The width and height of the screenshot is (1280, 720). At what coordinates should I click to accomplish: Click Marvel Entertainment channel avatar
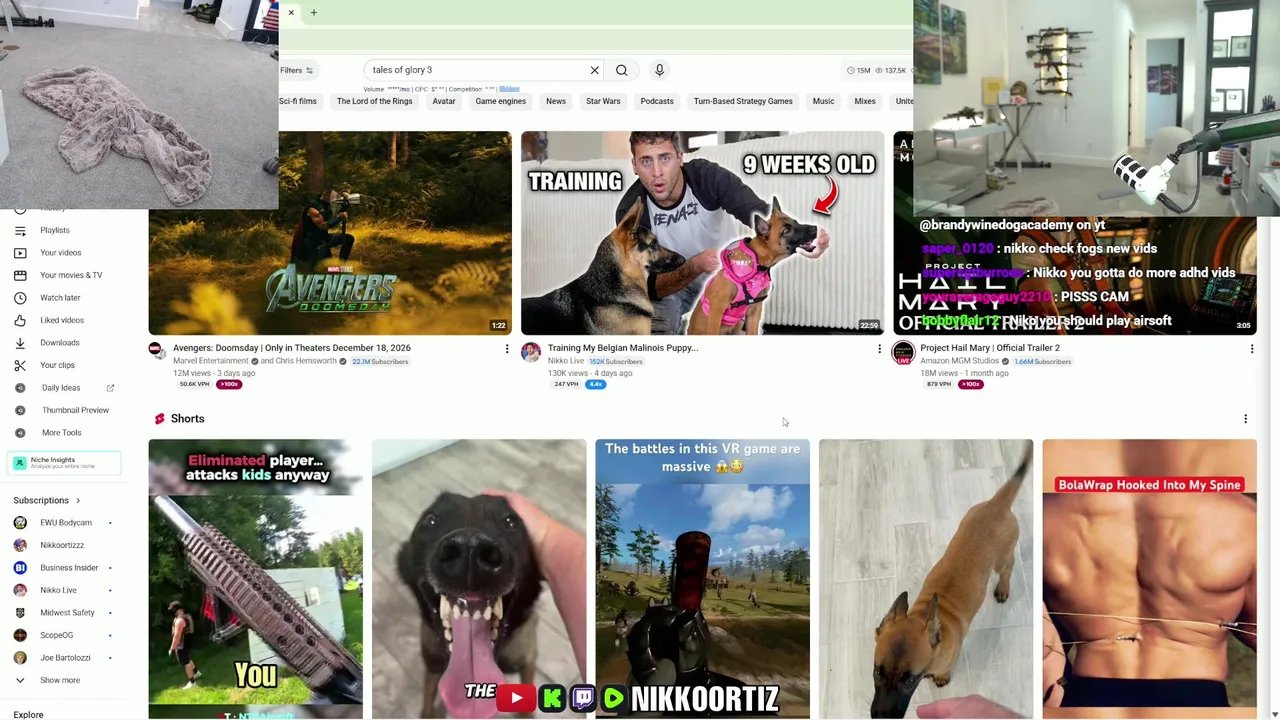[158, 351]
